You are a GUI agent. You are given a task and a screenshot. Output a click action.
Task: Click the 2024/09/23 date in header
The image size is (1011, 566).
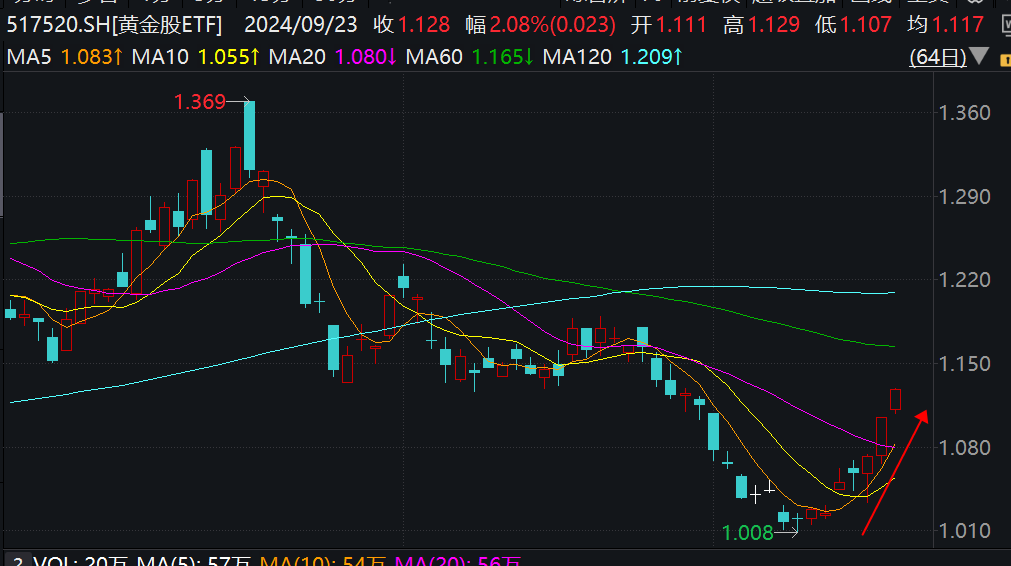click(300, 24)
